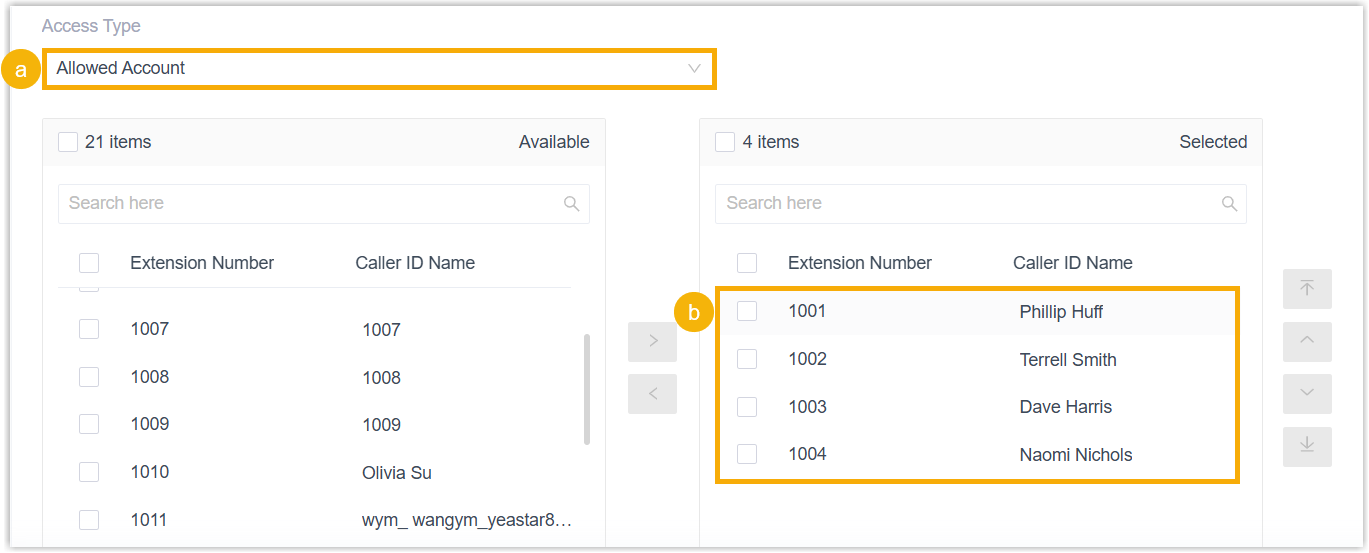Toggle the 4 items select-all checkbox
1369x553 pixels.
[725, 142]
